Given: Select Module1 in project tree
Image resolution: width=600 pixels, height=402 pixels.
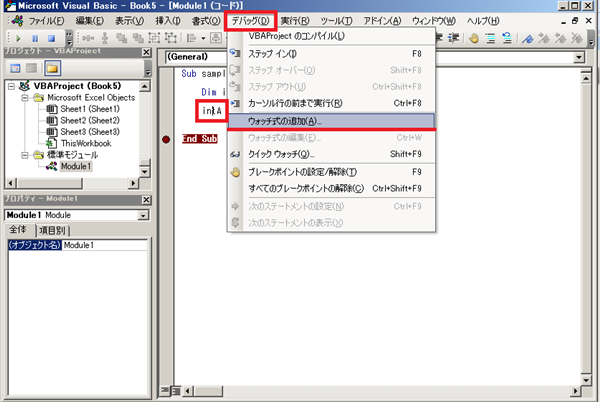Looking at the screenshot, I should 76,166.
